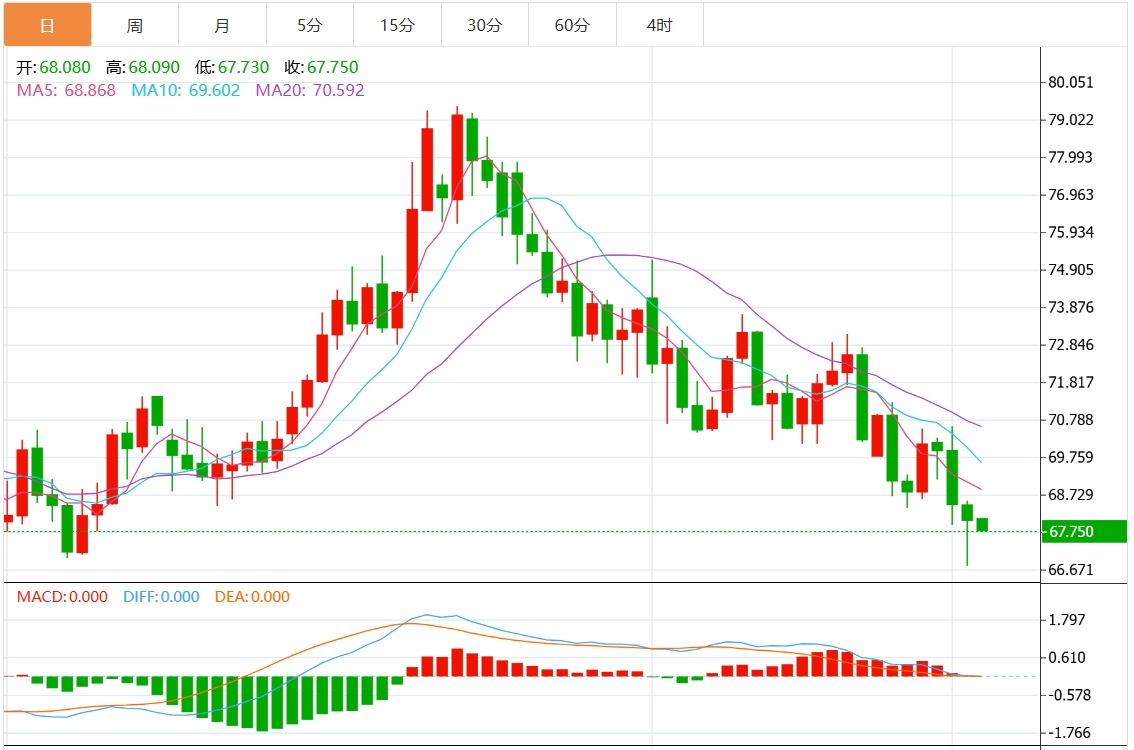
Task: Switch to the 4时 timeframe tab
Action: click(660, 25)
